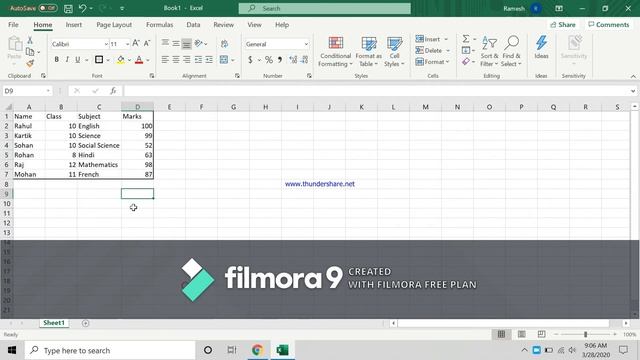Switch to the Insert tab

tap(73, 24)
